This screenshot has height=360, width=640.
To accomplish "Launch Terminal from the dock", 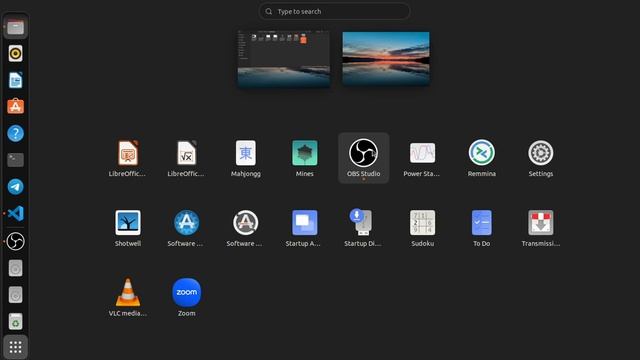I will 16,160.
